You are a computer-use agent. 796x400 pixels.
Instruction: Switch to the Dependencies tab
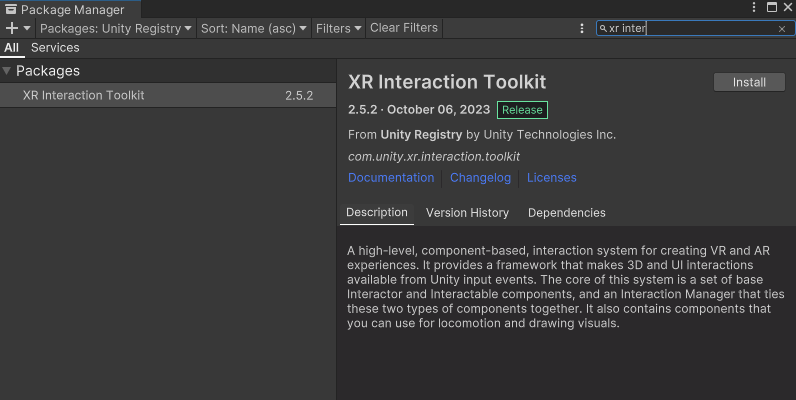click(x=567, y=213)
